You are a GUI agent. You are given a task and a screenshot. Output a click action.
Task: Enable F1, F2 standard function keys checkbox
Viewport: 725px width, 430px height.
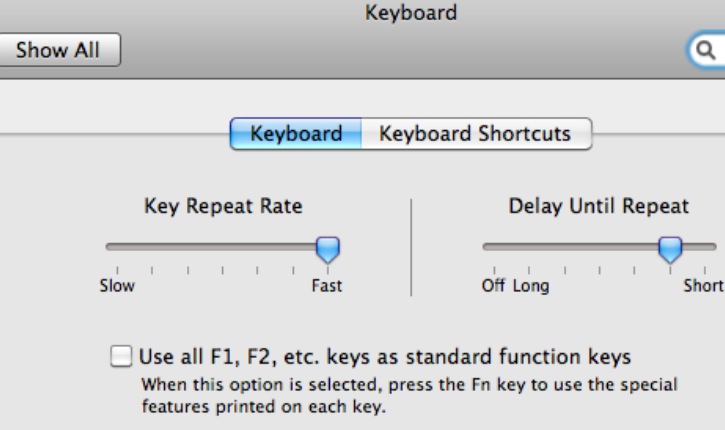(x=121, y=355)
